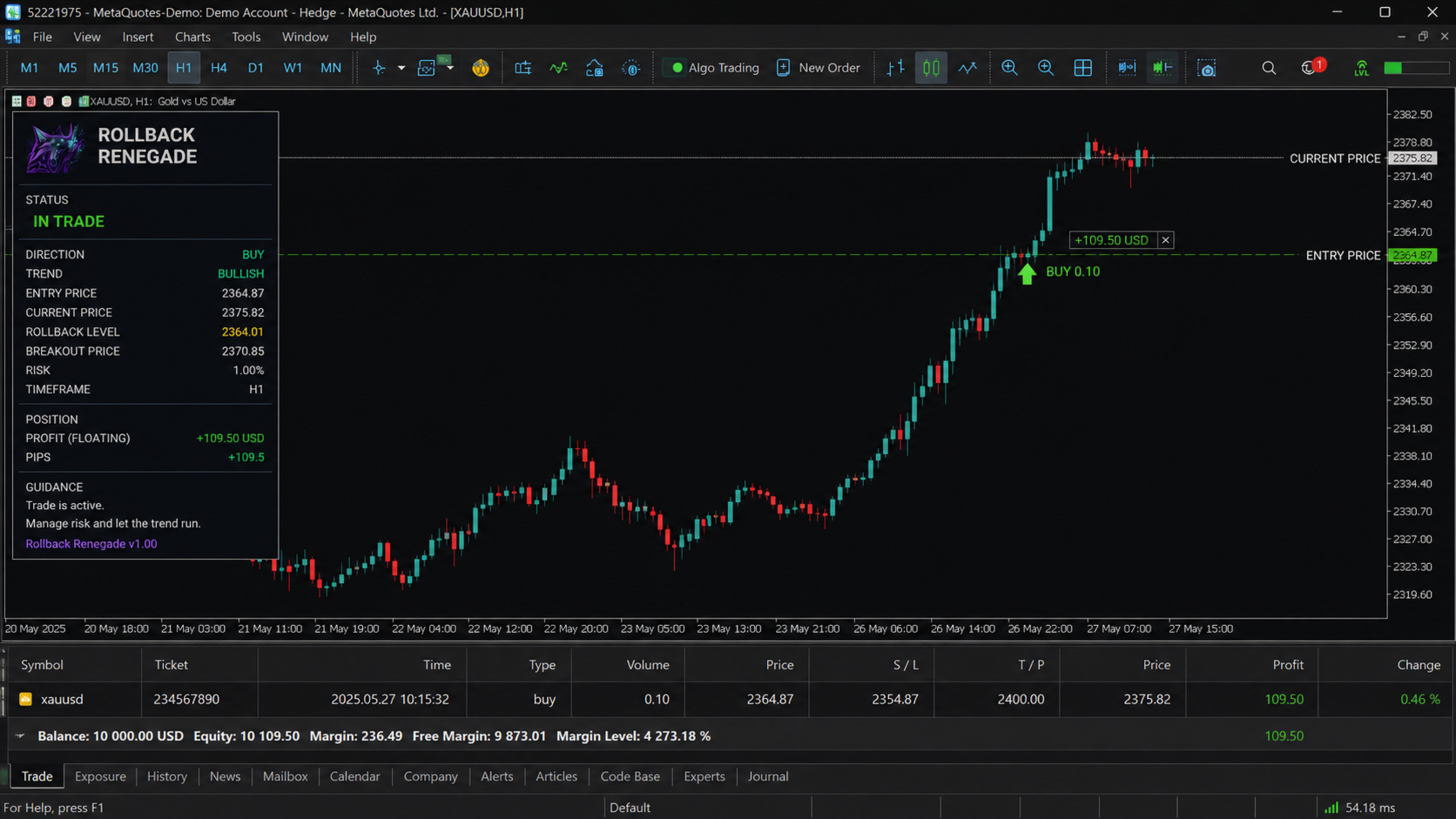
Task: Expand the cursor tool dropdown arrow
Action: [x=401, y=68]
